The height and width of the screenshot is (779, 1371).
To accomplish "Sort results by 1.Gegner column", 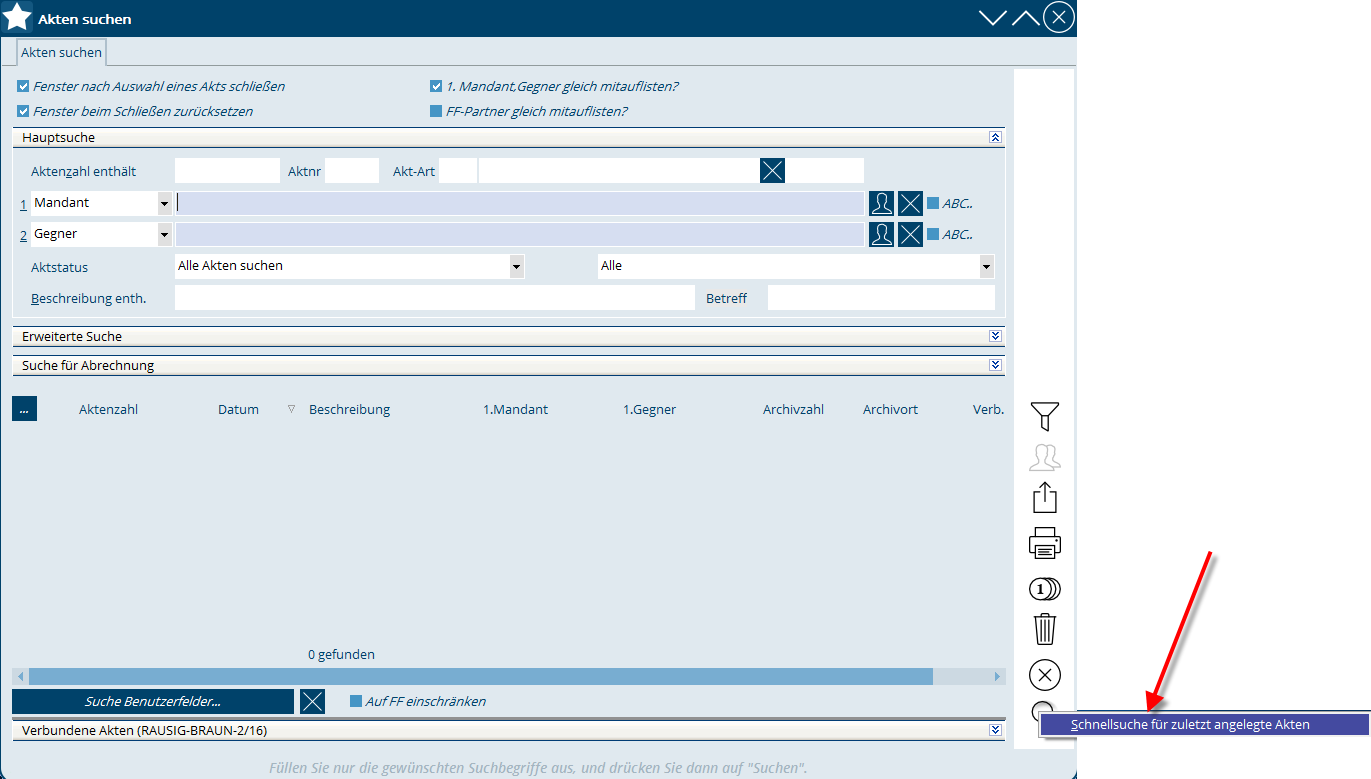I will [649, 409].
